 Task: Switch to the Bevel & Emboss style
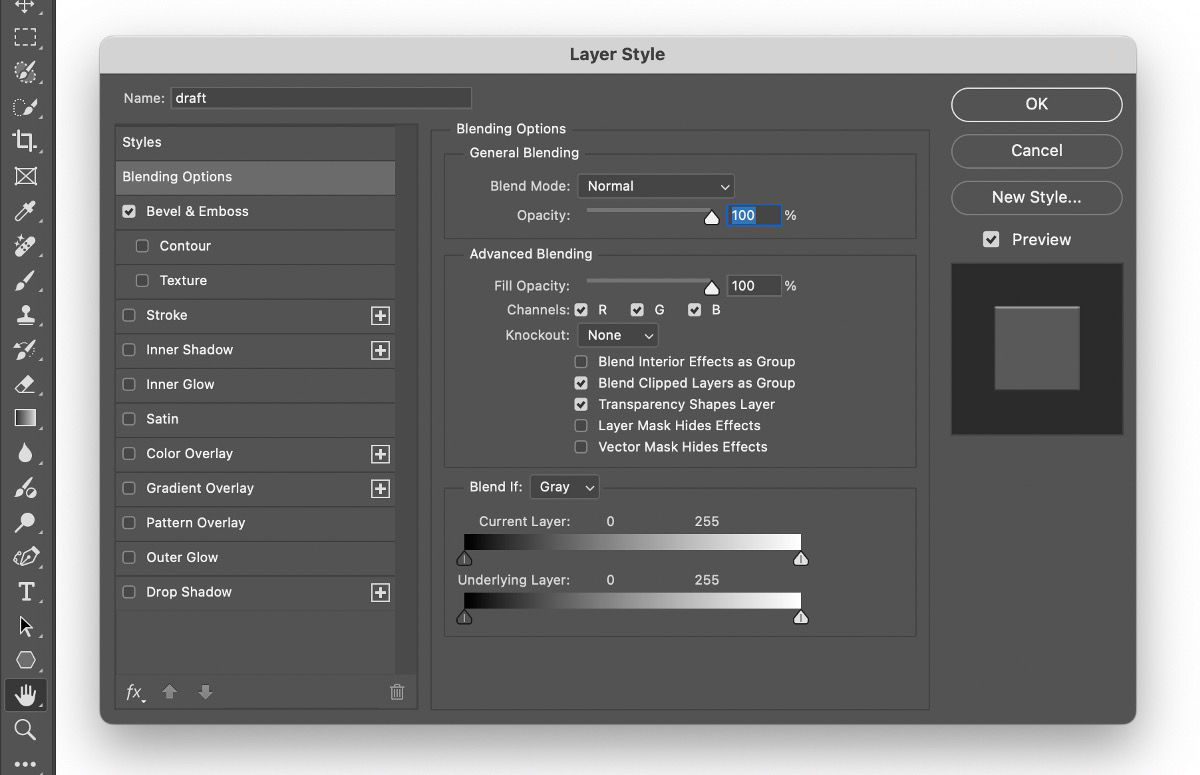[x=196, y=211]
